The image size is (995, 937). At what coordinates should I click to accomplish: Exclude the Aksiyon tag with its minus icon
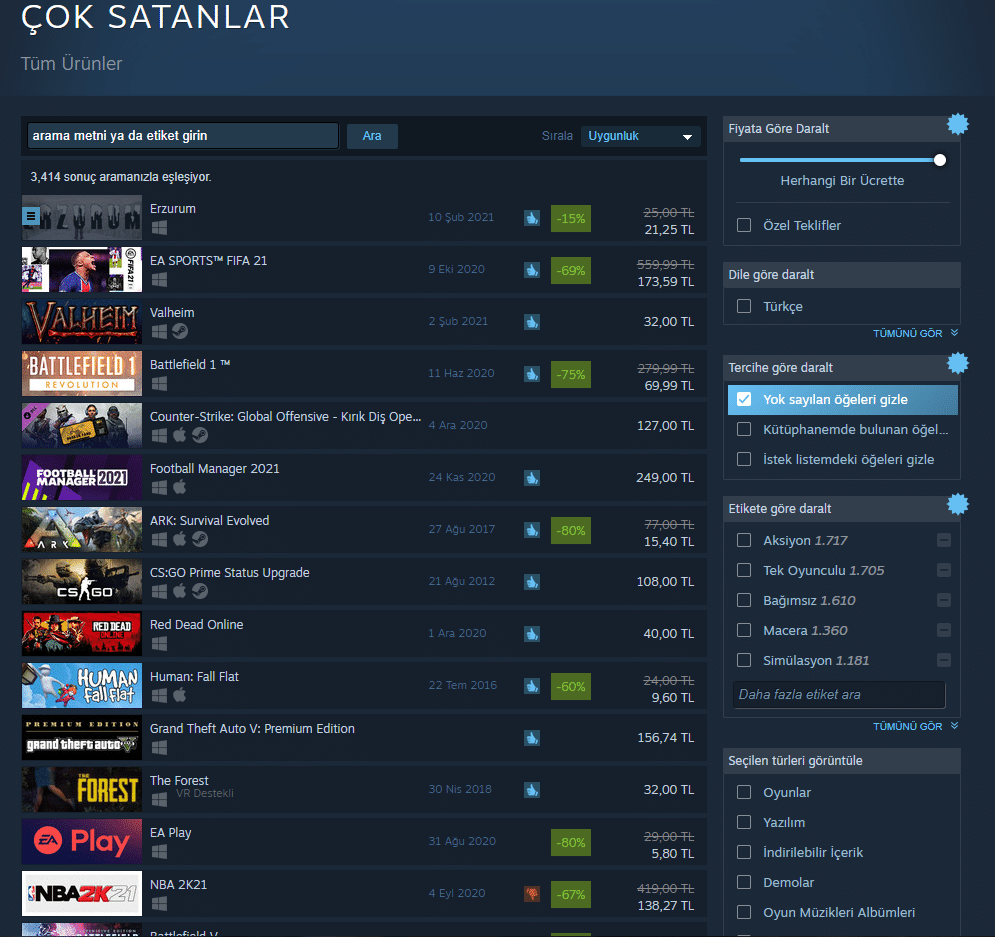pyautogui.click(x=944, y=541)
